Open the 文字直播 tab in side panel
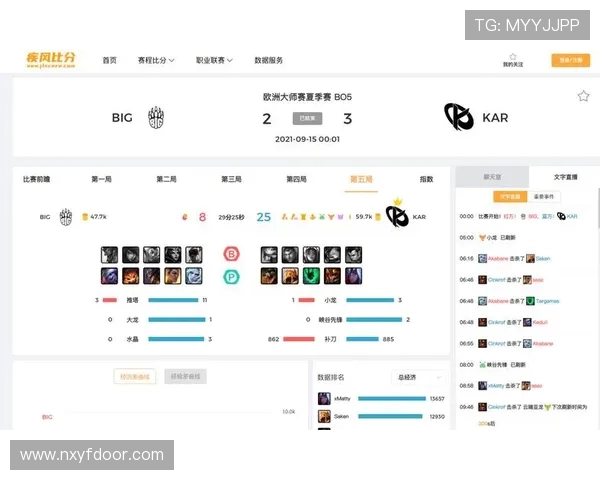Screen dimensions: 600x480 [566, 177]
